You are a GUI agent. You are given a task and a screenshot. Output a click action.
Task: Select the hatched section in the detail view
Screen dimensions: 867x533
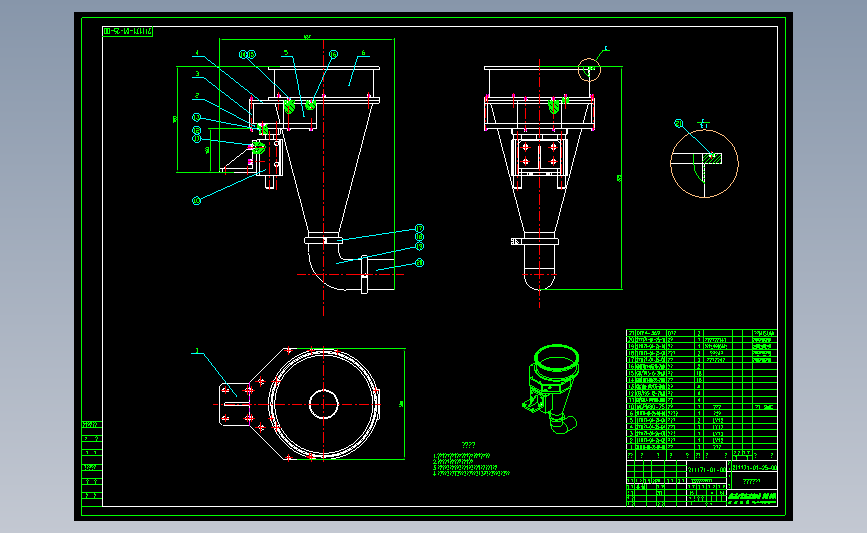[713, 159]
